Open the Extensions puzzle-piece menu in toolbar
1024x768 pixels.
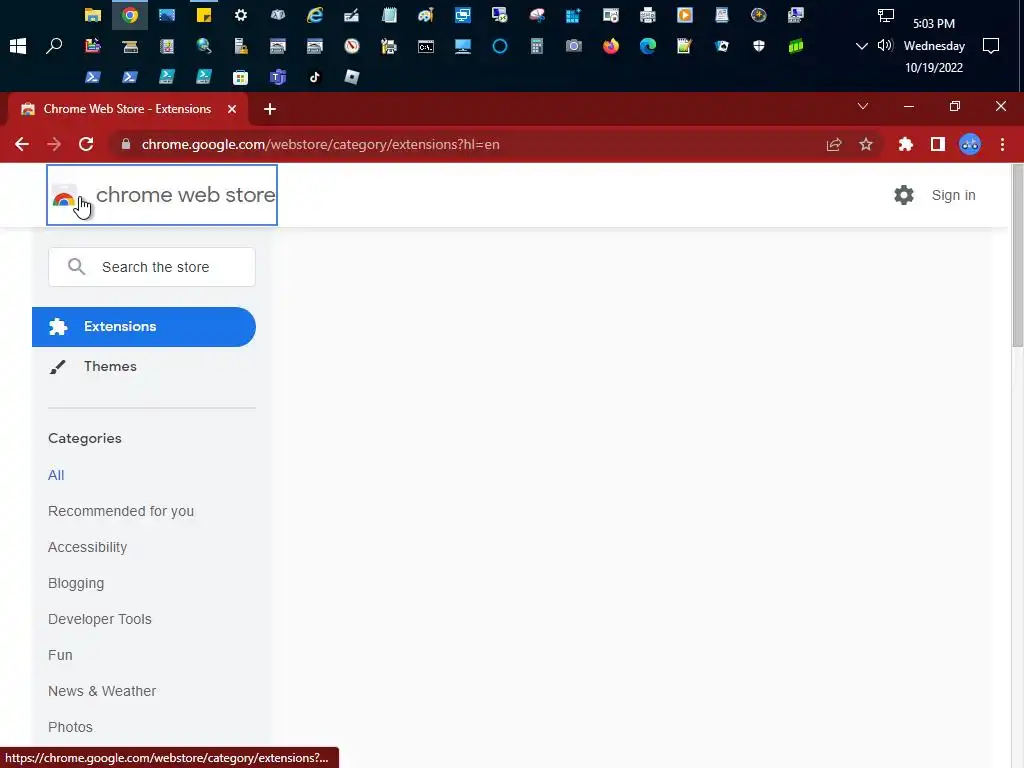905,144
